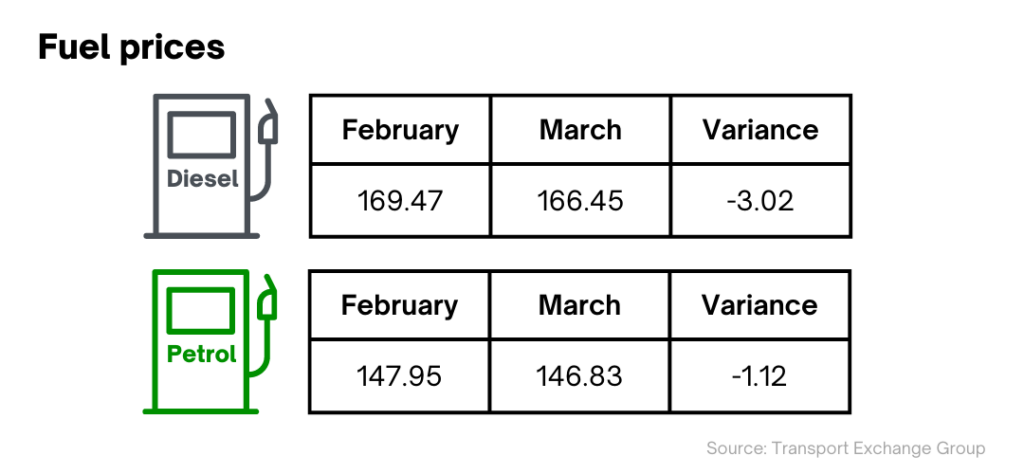
Task: Select February header in Diesel table
Action: click(400, 129)
